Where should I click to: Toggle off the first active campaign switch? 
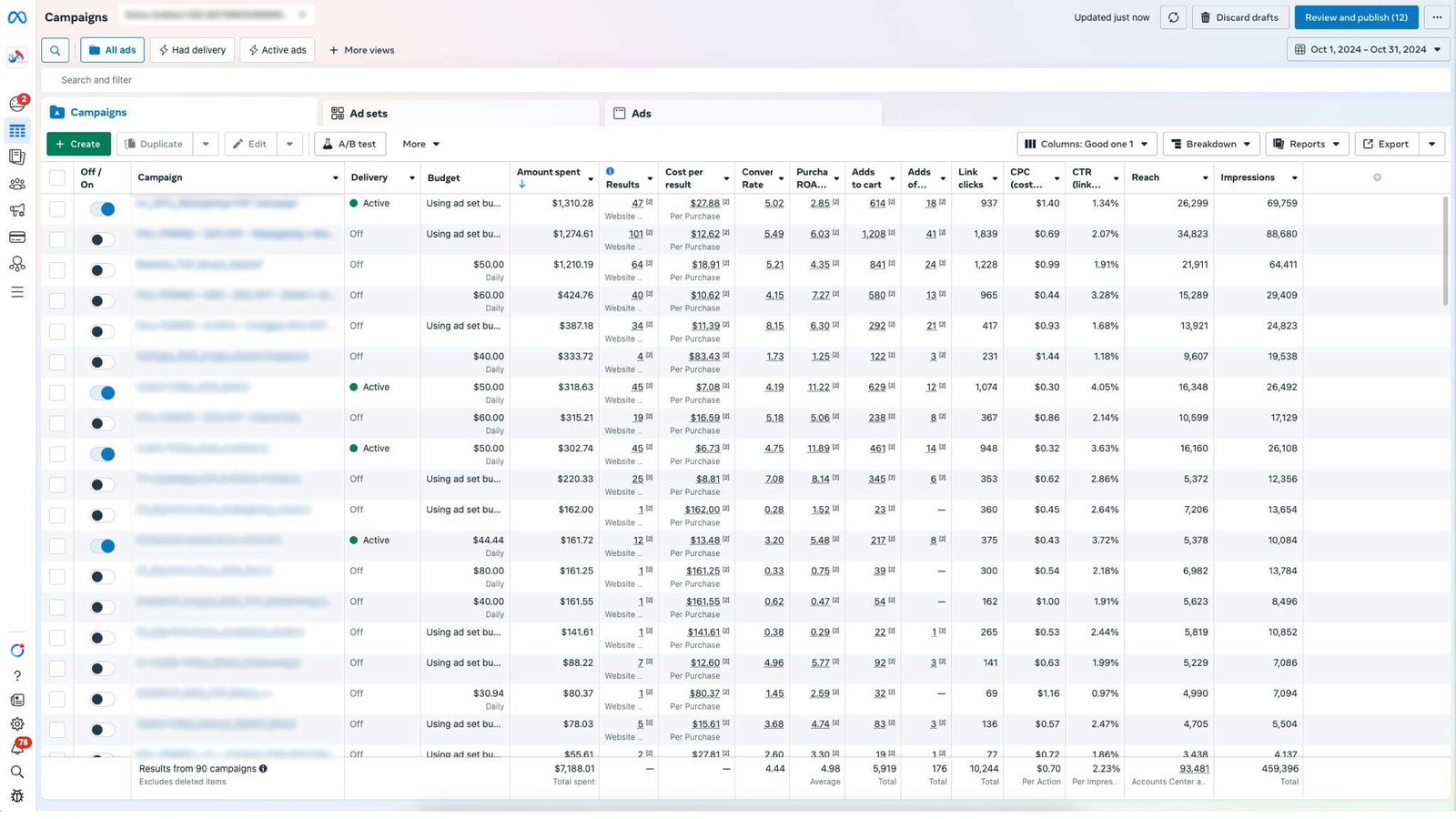(x=102, y=209)
